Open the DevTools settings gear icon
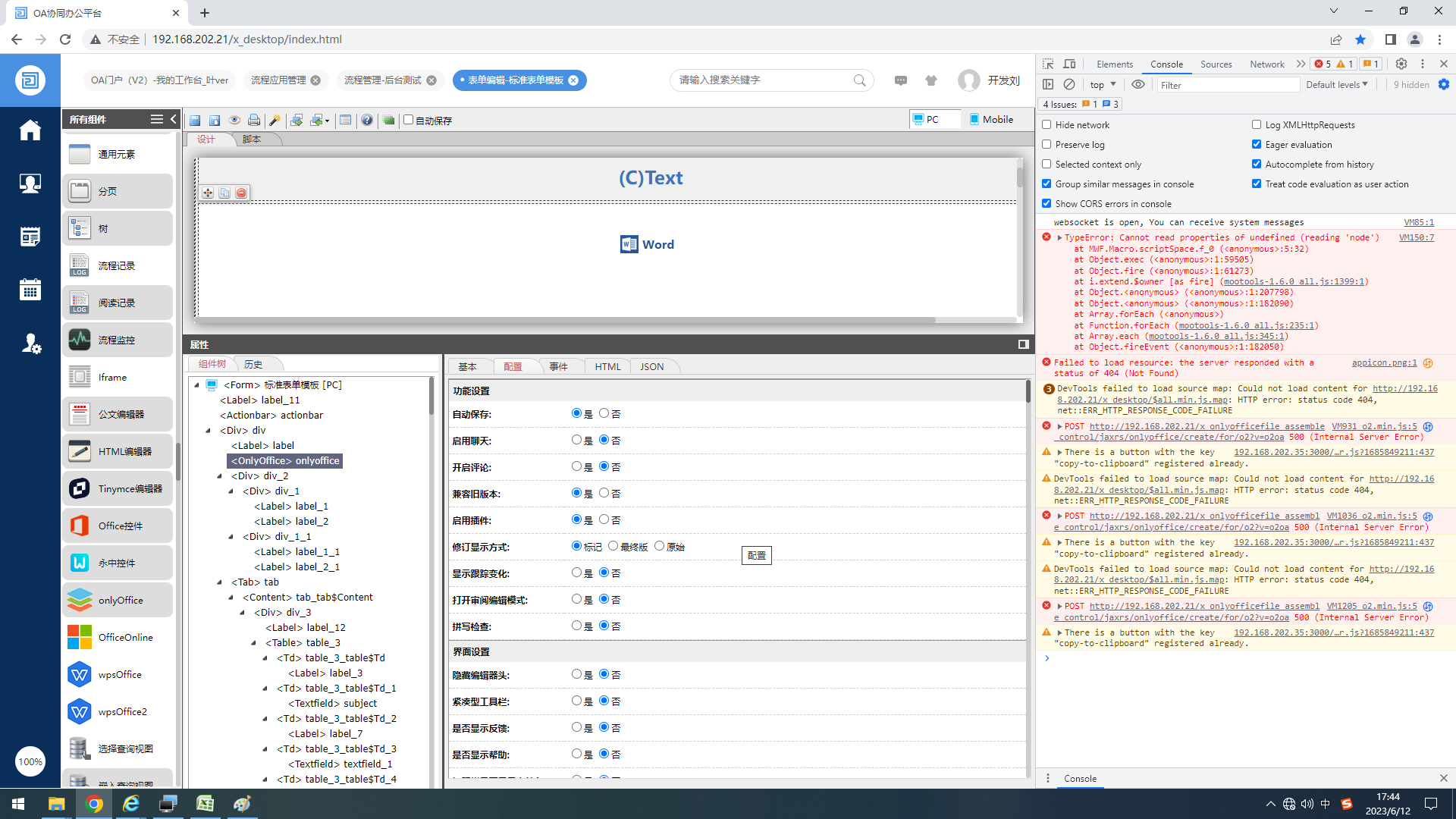The image size is (1456, 819). (x=1401, y=64)
